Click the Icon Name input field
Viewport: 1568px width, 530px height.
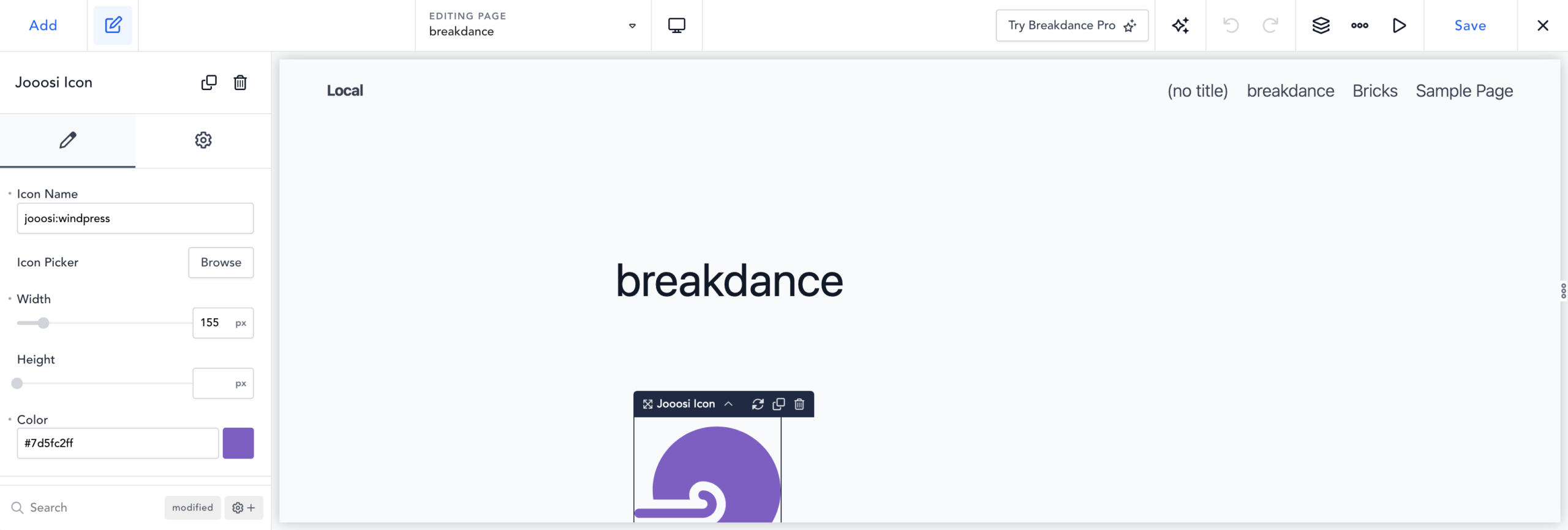pos(135,218)
